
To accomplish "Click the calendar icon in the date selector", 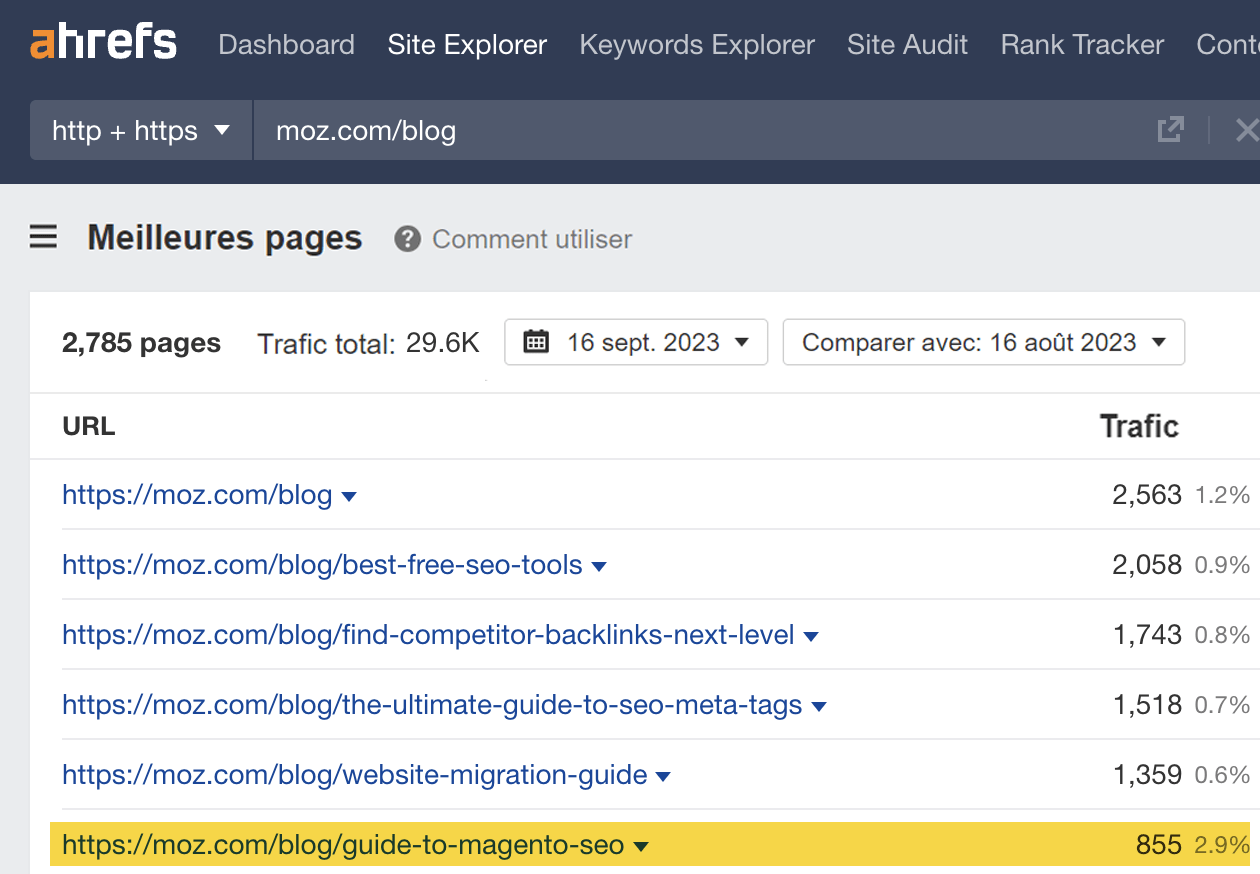I will tap(536, 341).
